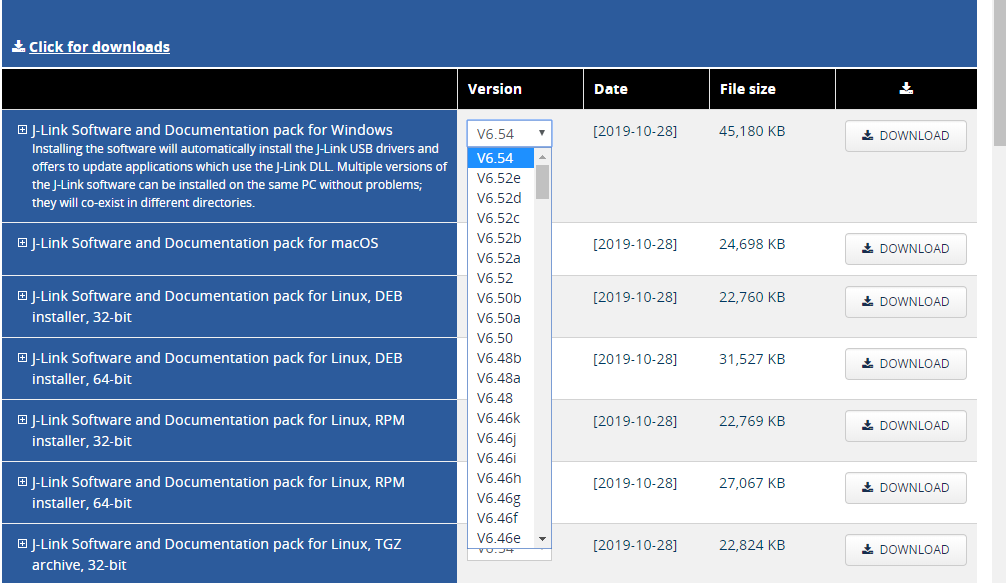
Task: Download the Linux RPM 64-bit, 27,067 KB
Action: pos(905,487)
